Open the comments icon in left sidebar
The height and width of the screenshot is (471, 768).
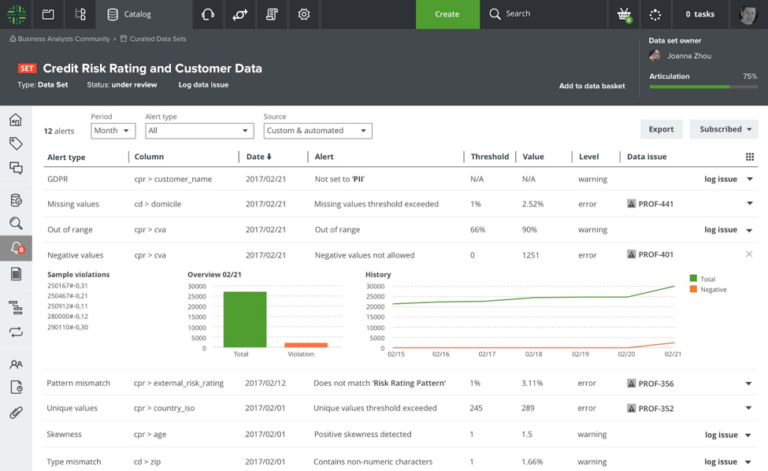click(x=15, y=167)
